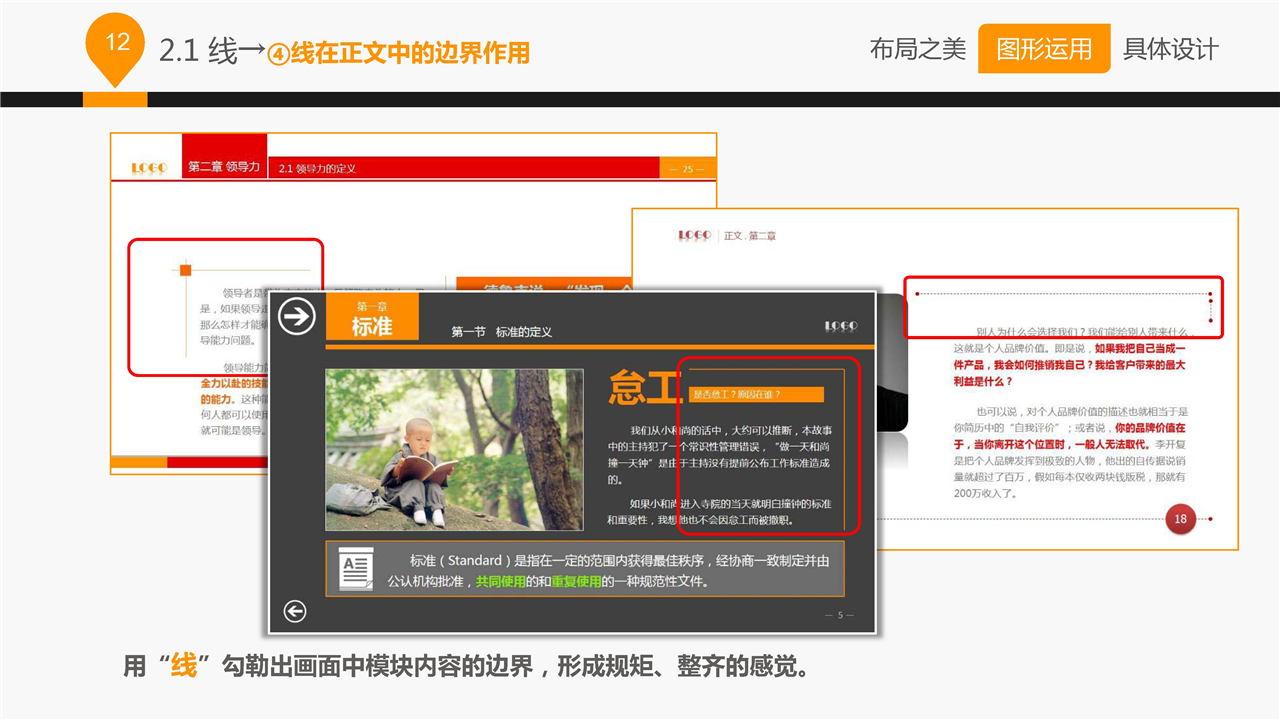Click the red 第二章 领导力 tab
The height and width of the screenshot is (720, 1280).
pos(224,166)
